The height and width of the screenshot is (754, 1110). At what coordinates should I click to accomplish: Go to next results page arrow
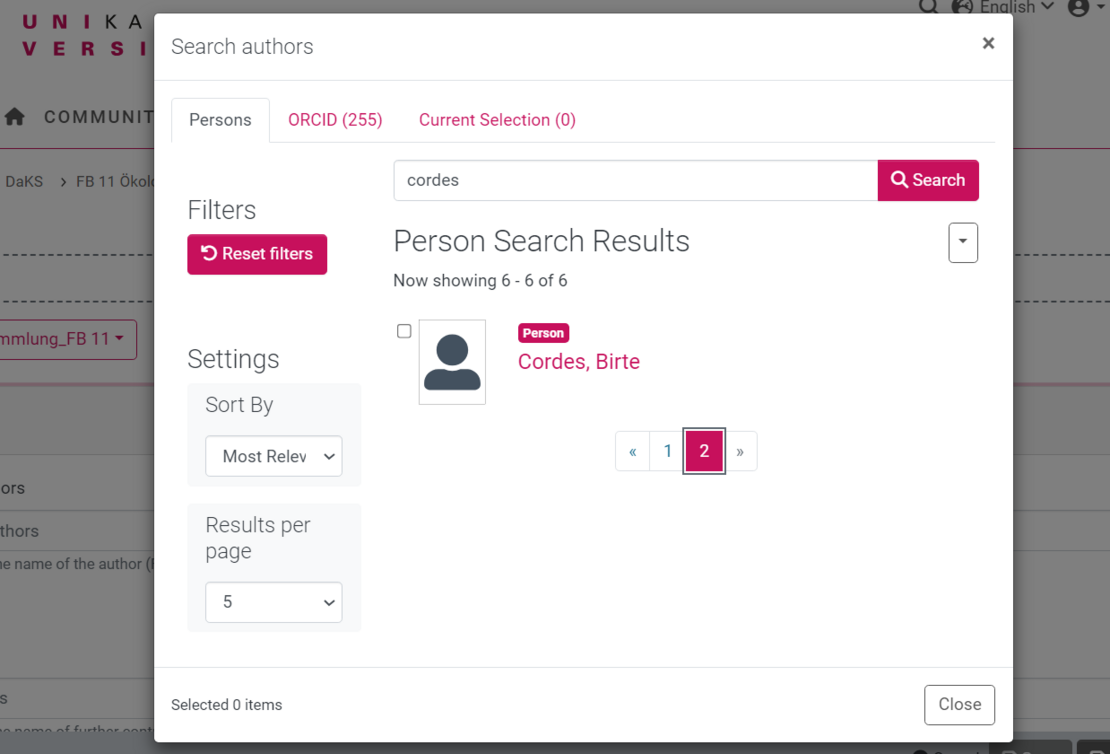pyautogui.click(x=740, y=451)
